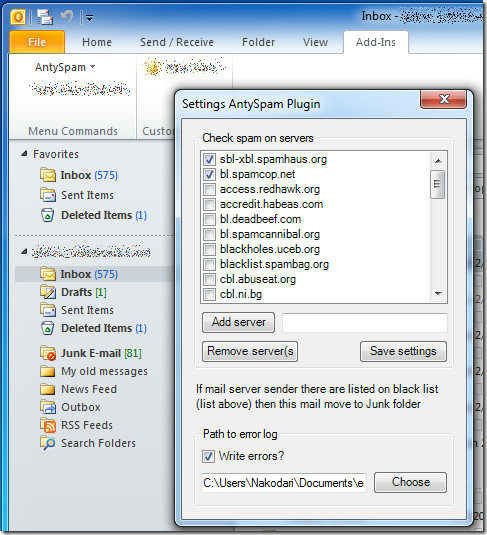Click the RSS Feeds icon

click(x=48, y=425)
